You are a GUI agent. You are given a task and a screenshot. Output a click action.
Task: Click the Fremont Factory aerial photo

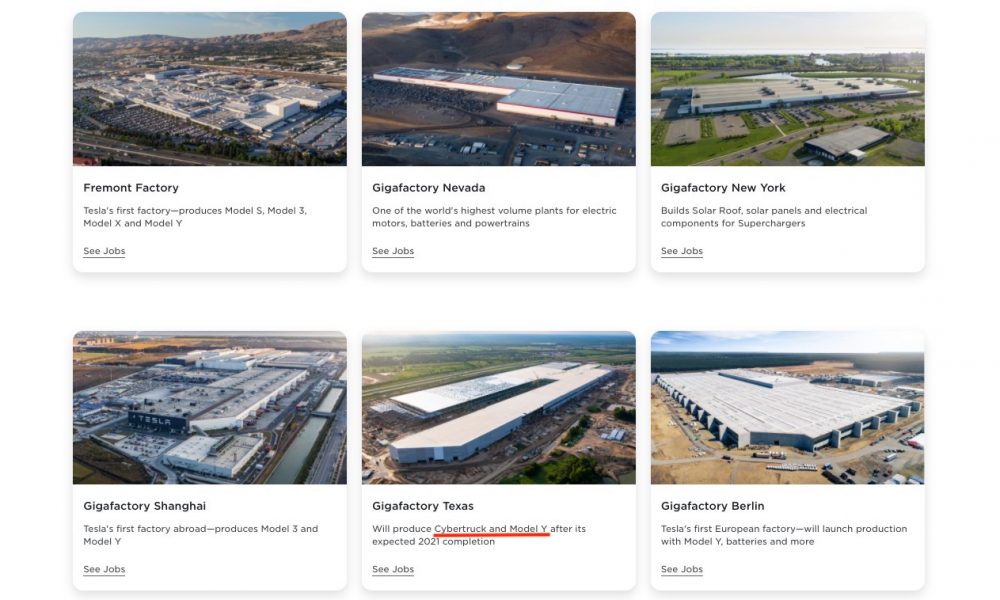pyautogui.click(x=210, y=89)
